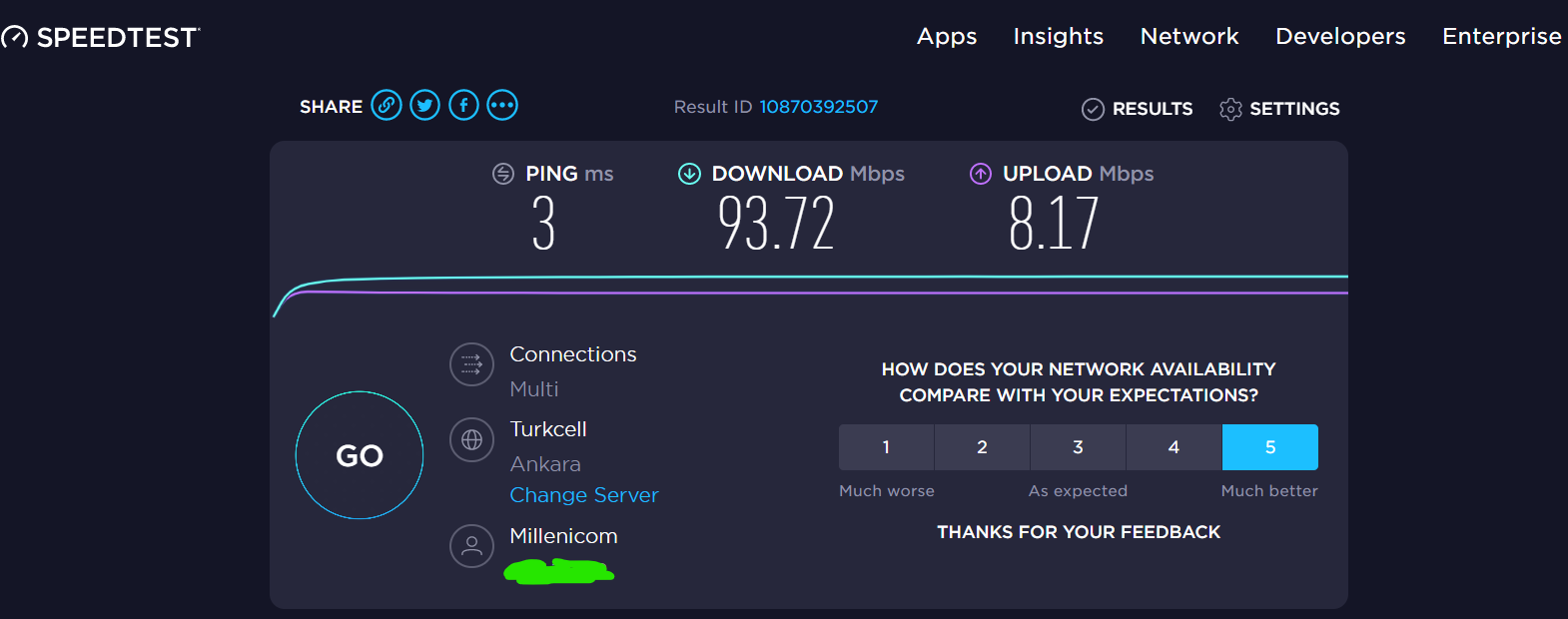This screenshot has height=619, width=1568.
Task: Click the Much worse label
Action: pos(887,491)
